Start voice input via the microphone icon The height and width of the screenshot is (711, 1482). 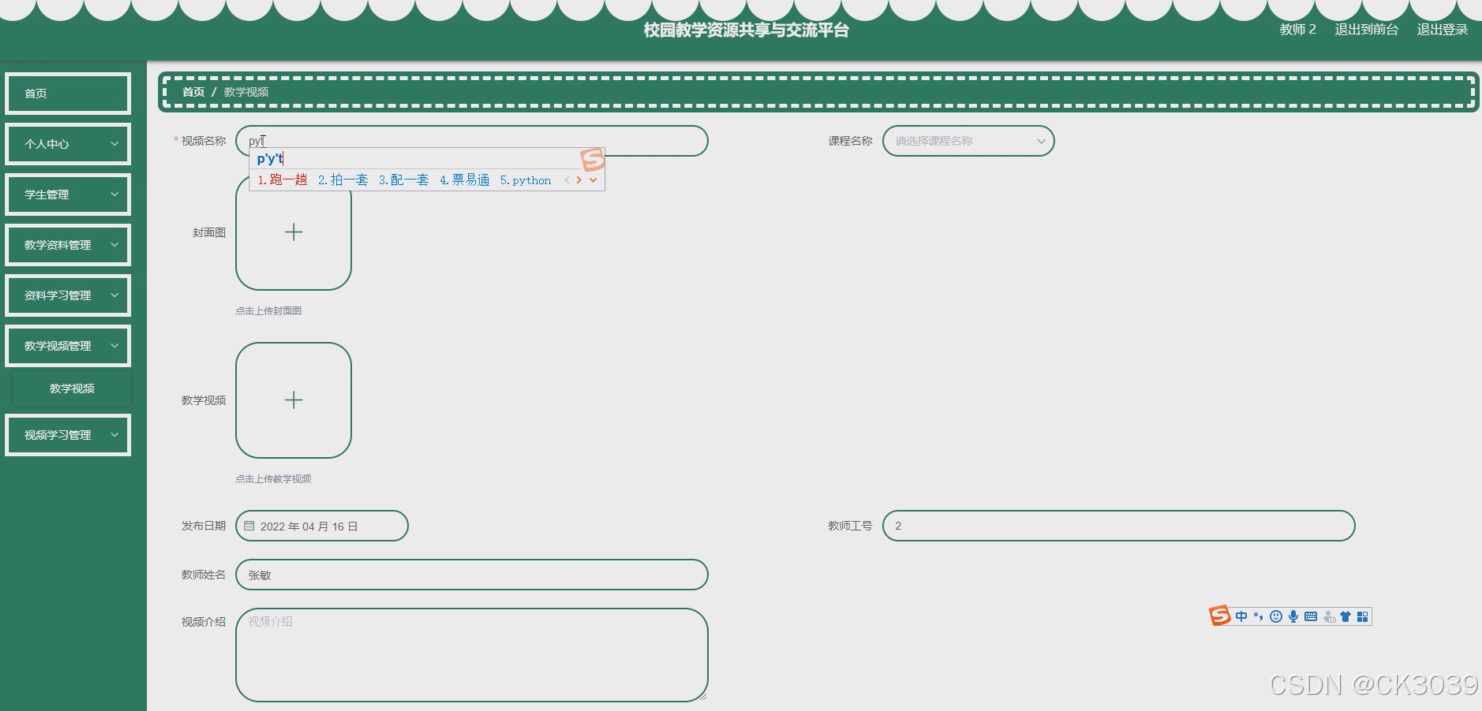click(1293, 617)
